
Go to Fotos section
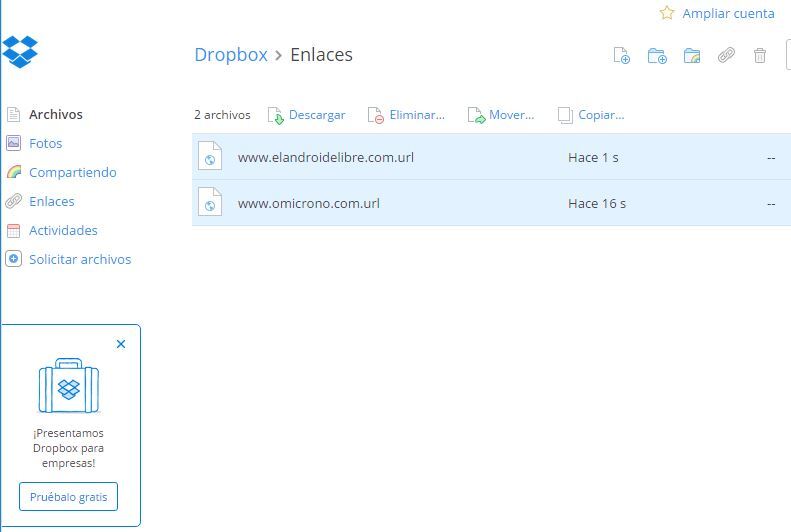(x=45, y=143)
